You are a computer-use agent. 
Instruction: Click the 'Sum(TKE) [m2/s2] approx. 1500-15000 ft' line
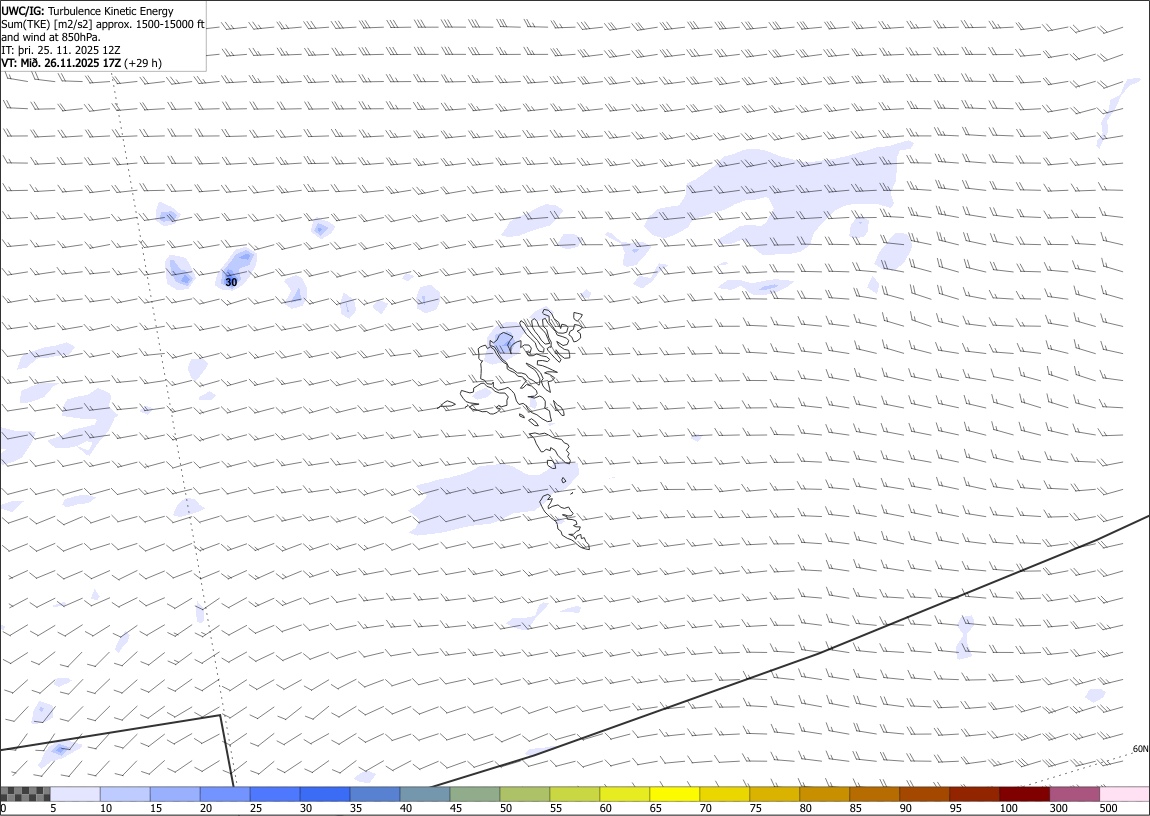tap(103, 24)
